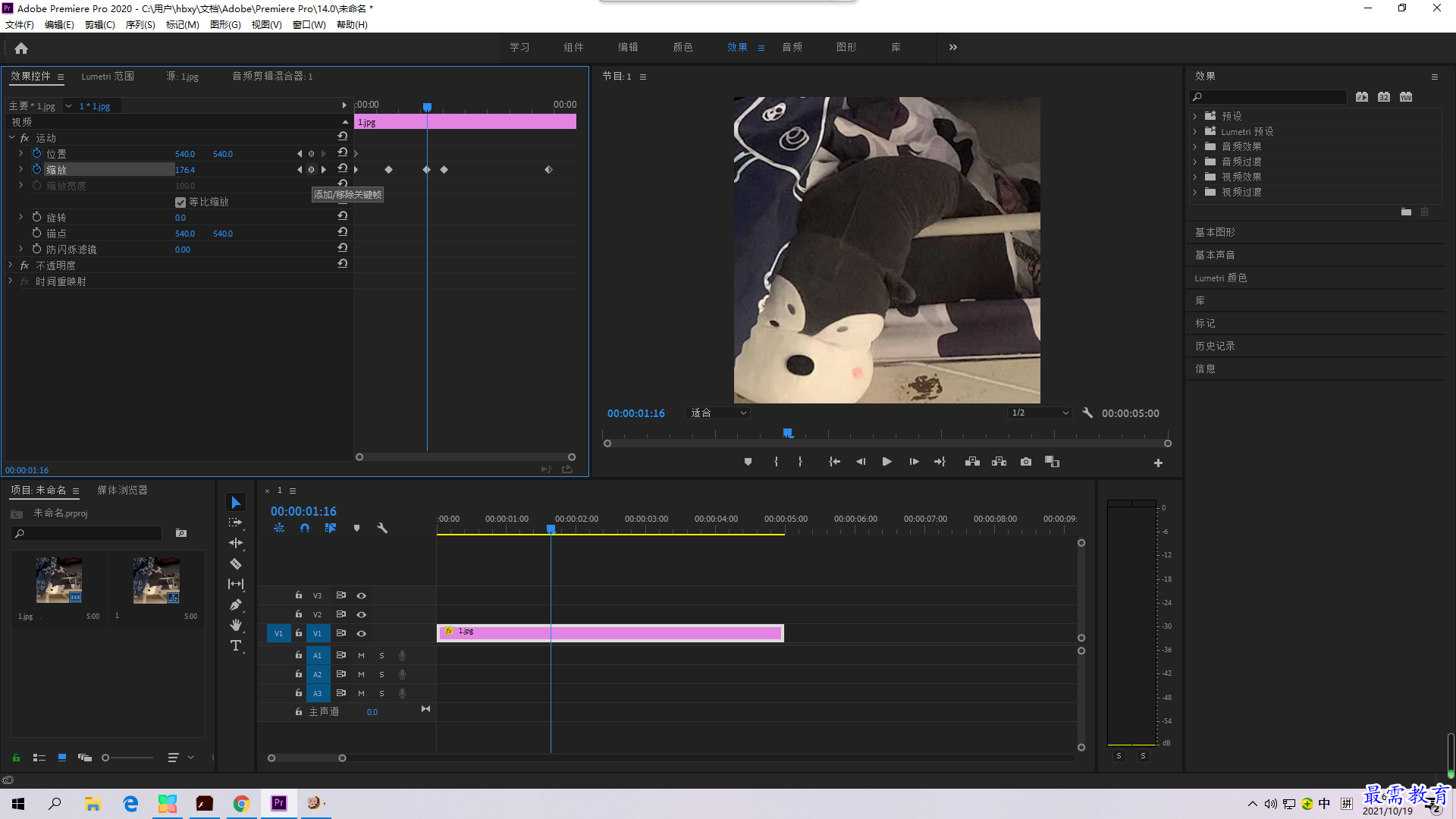The height and width of the screenshot is (819, 1456).
Task: Expand Presets (预设) folder in Effects
Action: (x=1195, y=116)
